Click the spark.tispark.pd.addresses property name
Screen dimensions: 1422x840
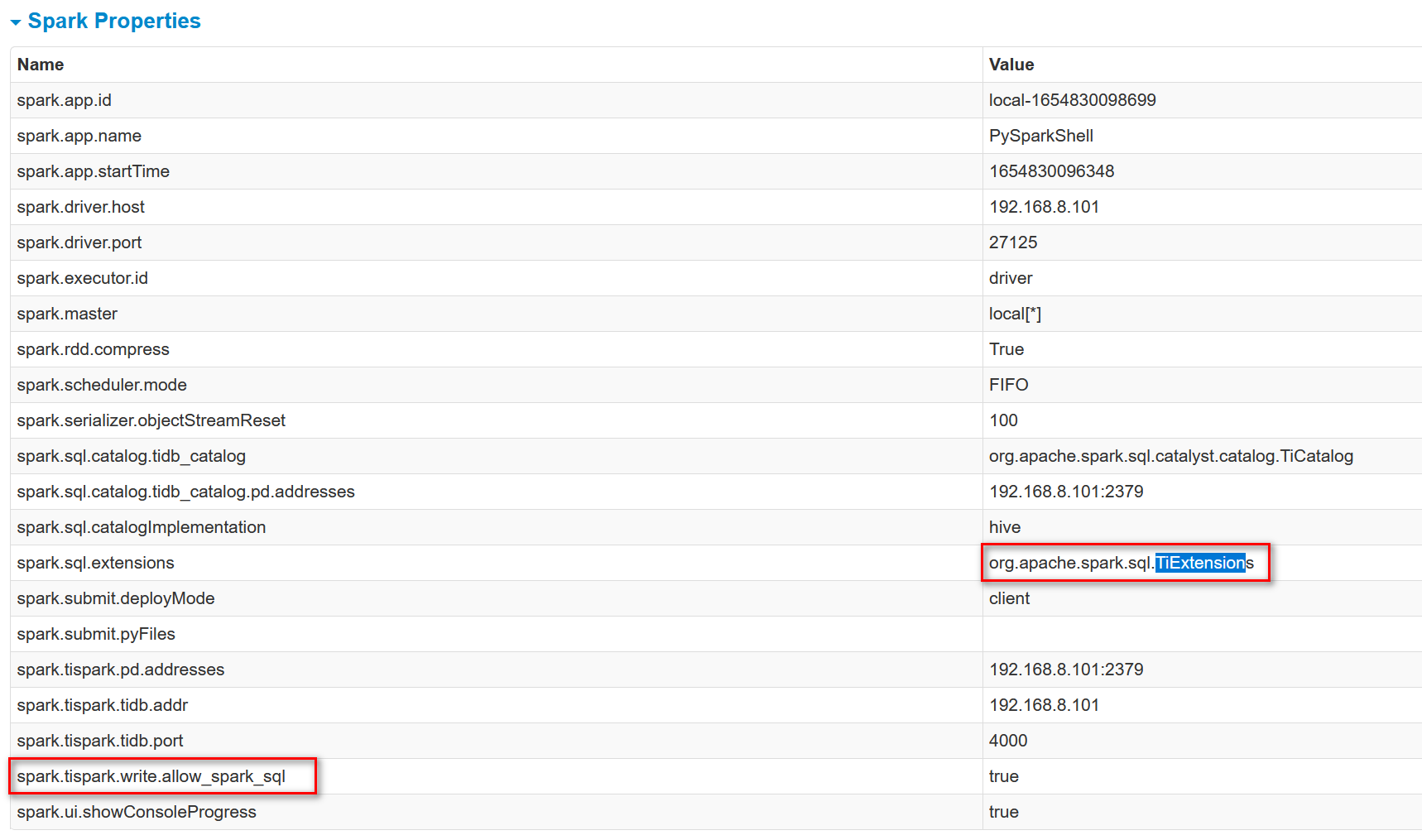(121, 670)
